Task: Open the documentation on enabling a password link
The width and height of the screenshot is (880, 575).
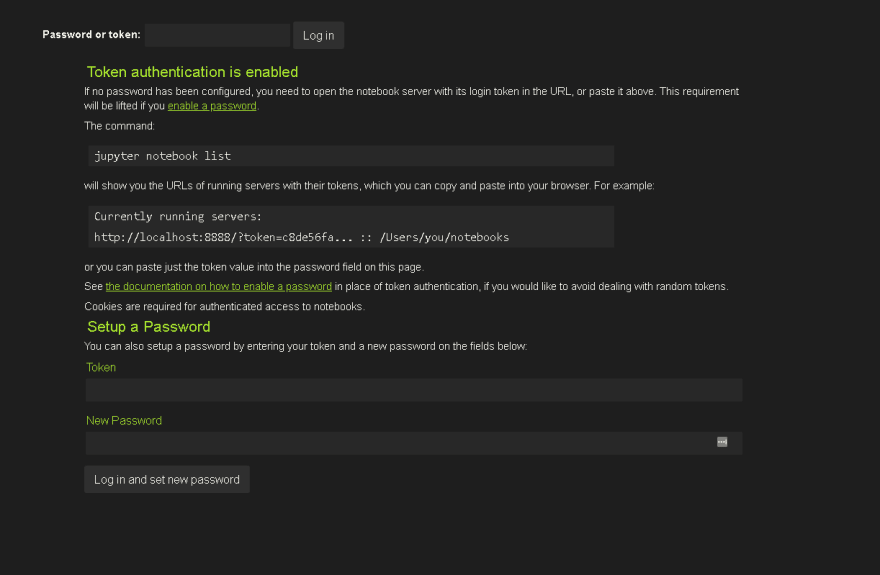Action: (218, 287)
